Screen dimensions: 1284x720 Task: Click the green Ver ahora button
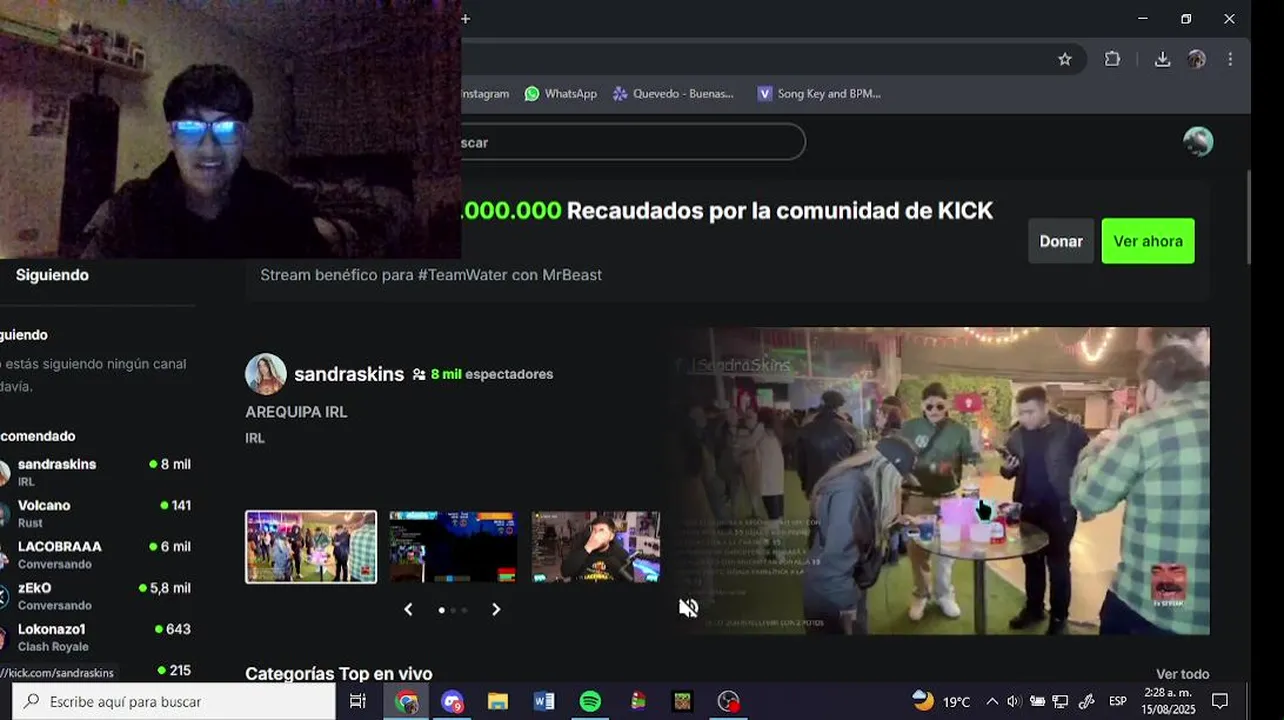point(1148,241)
